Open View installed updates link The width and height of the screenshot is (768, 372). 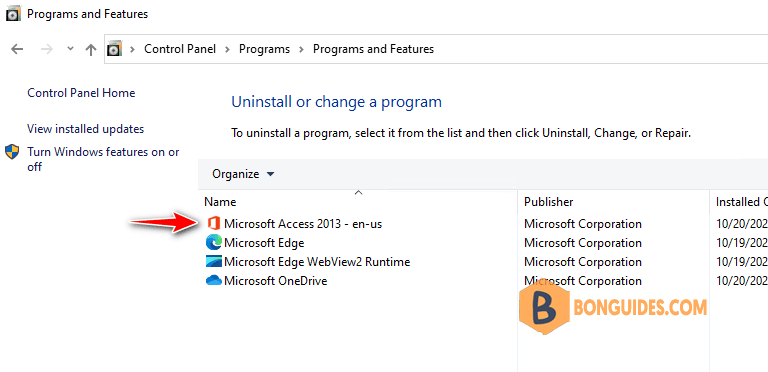(x=86, y=129)
